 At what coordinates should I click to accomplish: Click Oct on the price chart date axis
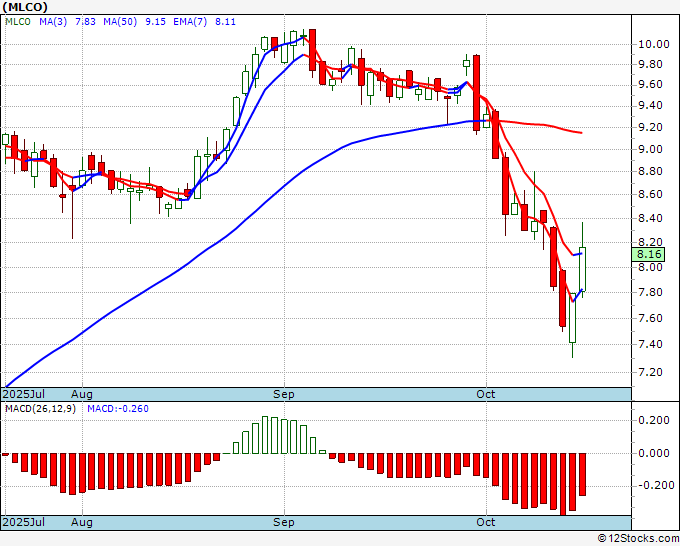pos(485,394)
